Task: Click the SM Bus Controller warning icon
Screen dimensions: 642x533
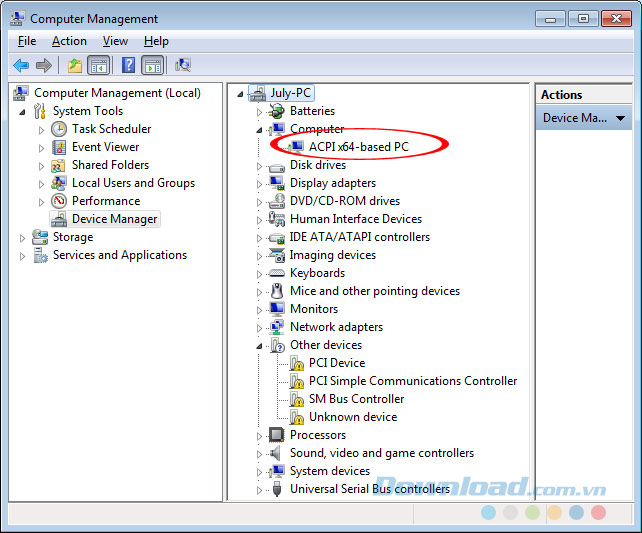Action: click(296, 399)
